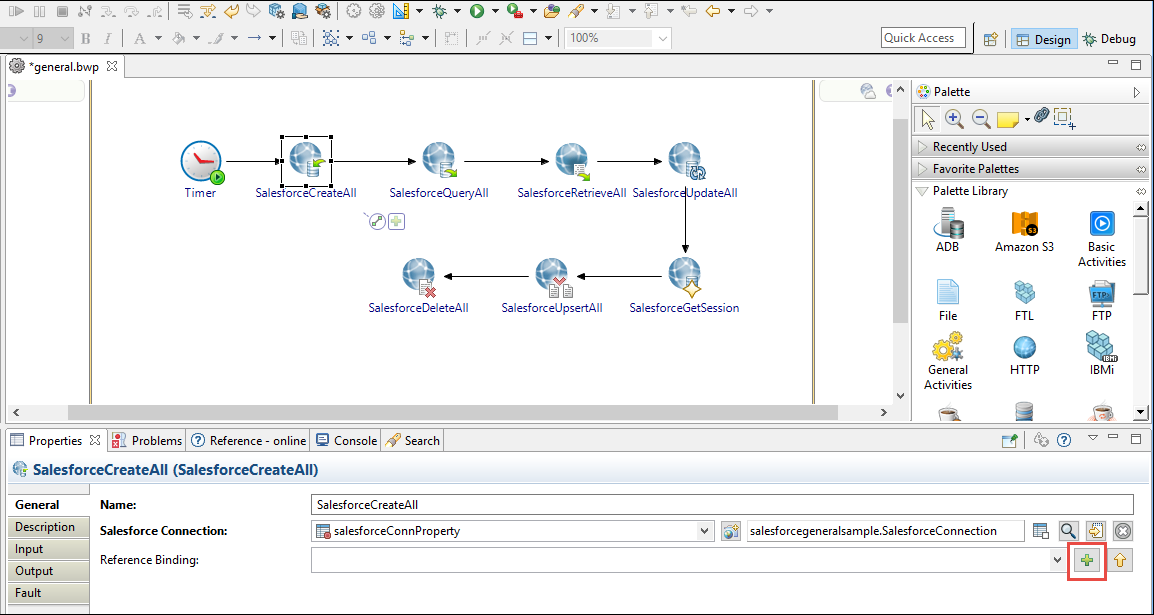The height and width of the screenshot is (615, 1154).
Task: Click the yellow up arrow beside Reference Binding
Action: (1119, 561)
